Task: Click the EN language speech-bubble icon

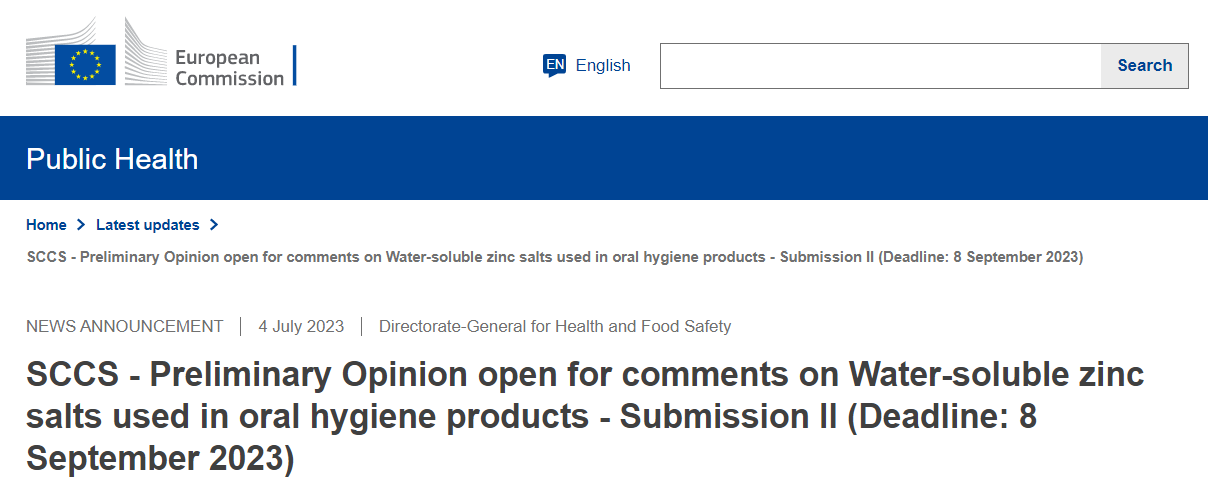Action: (x=554, y=65)
